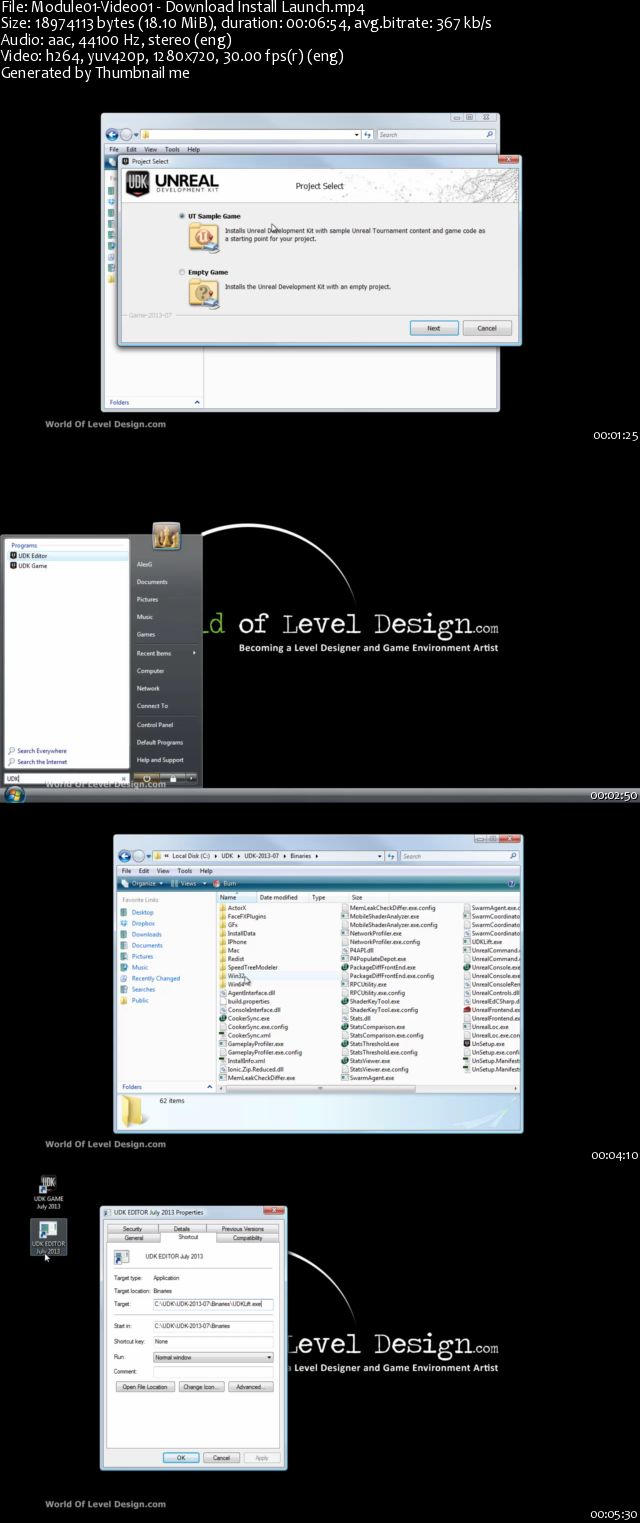The width and height of the screenshot is (640, 1523).
Task: Cancel the Project Select installer dialog
Action: pyautogui.click(x=487, y=328)
